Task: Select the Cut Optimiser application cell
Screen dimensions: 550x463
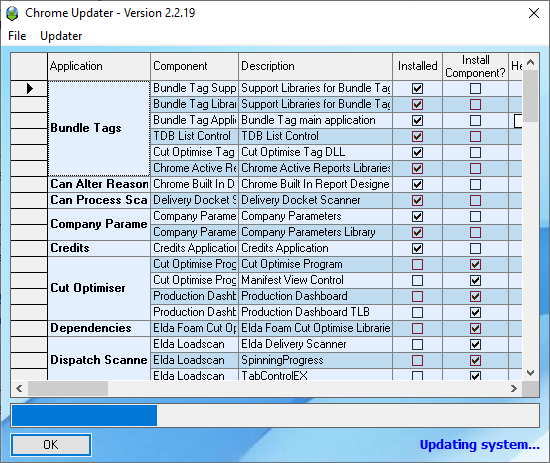Action: (99, 288)
